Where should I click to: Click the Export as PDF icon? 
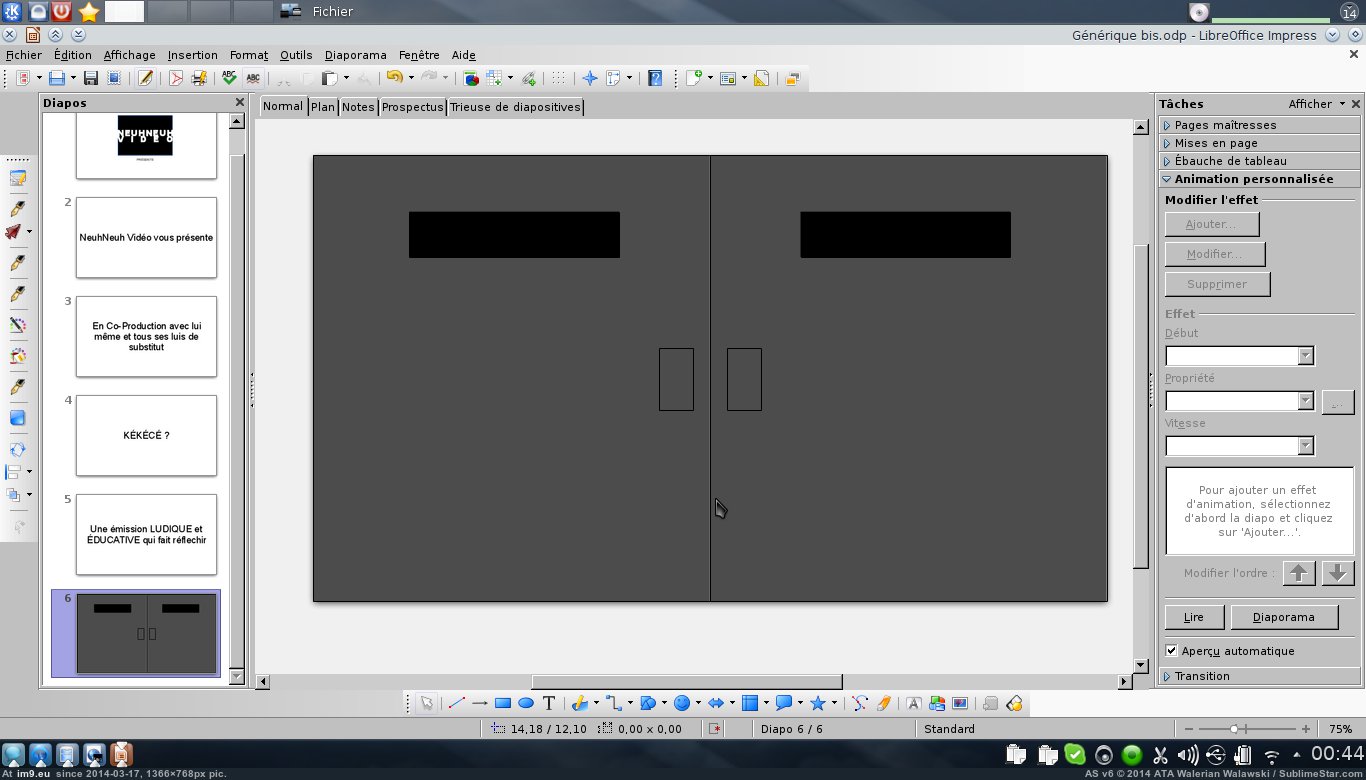176,78
